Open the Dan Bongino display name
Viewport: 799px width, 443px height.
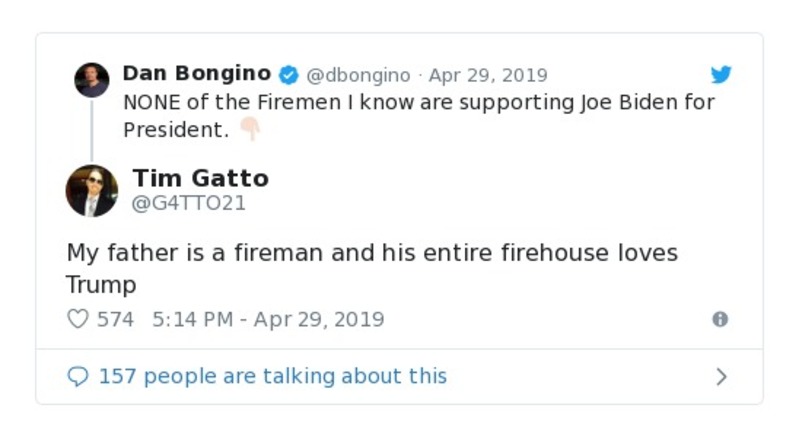(196, 74)
